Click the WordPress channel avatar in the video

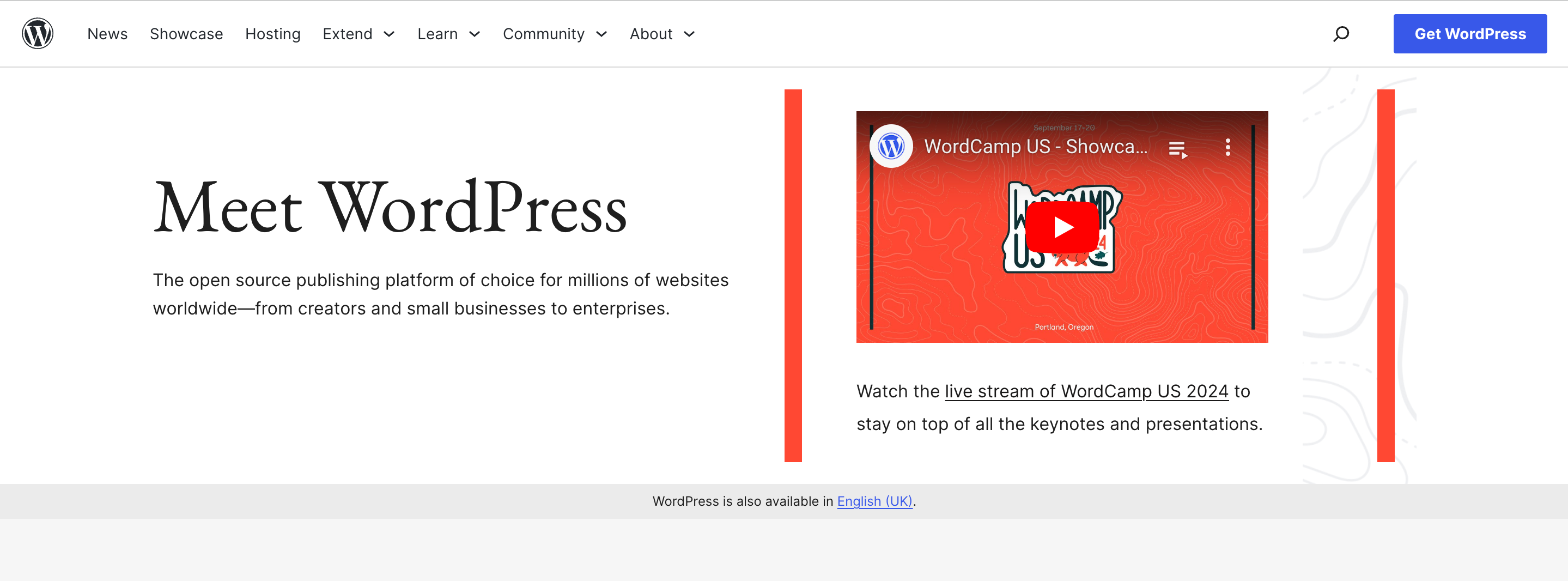[892, 147]
